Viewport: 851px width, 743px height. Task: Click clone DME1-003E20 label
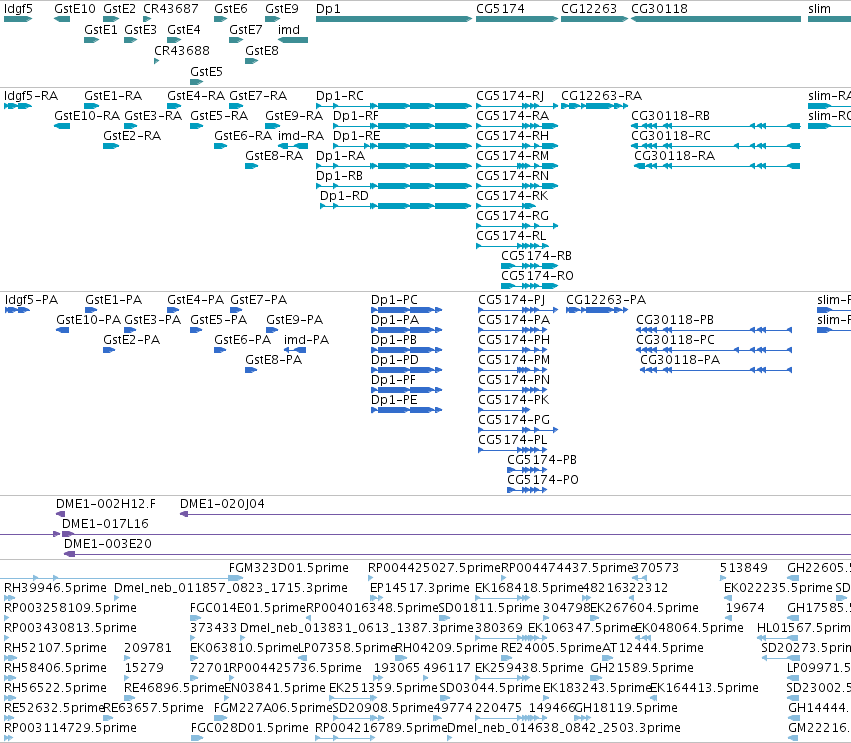(107, 544)
